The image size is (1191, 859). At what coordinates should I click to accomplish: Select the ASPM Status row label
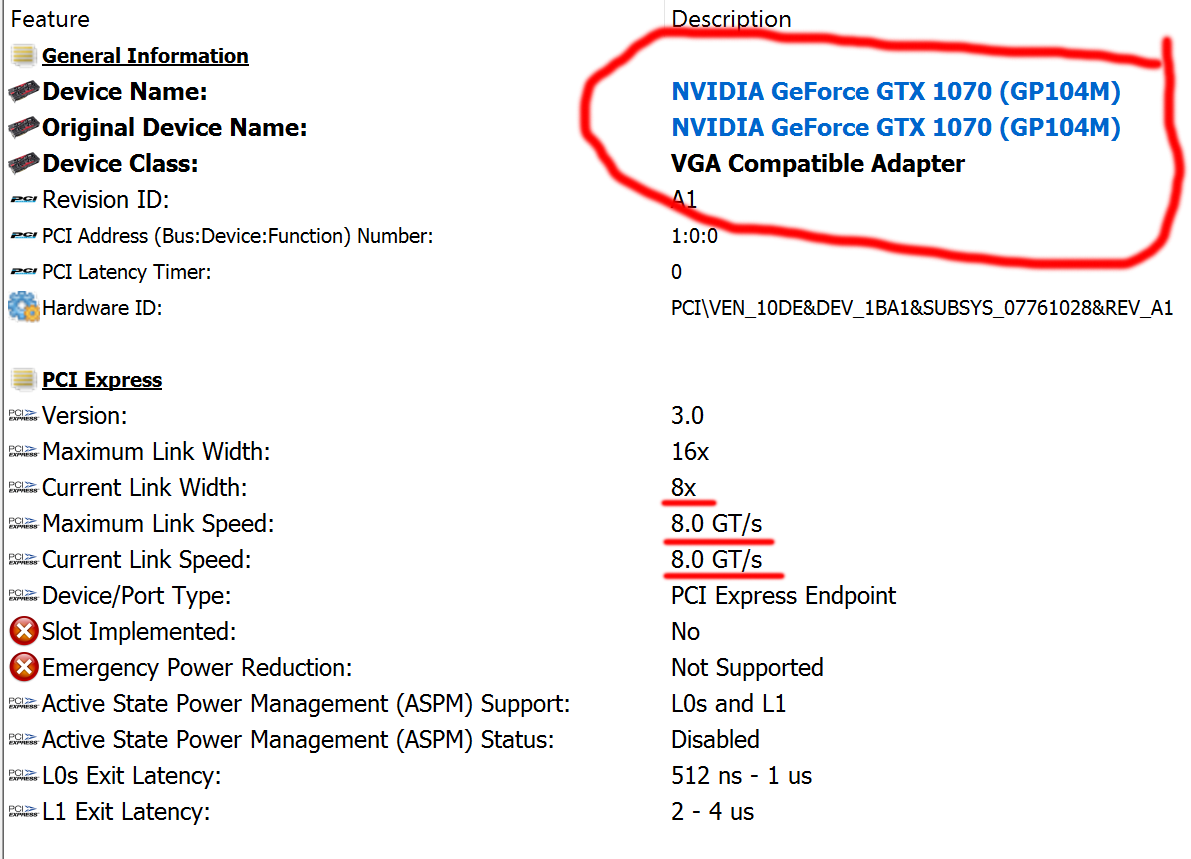click(x=298, y=740)
